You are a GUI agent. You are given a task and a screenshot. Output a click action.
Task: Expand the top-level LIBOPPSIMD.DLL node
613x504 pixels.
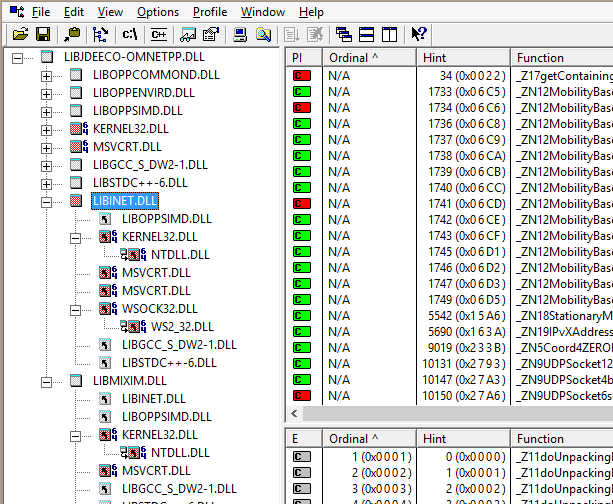point(46,112)
